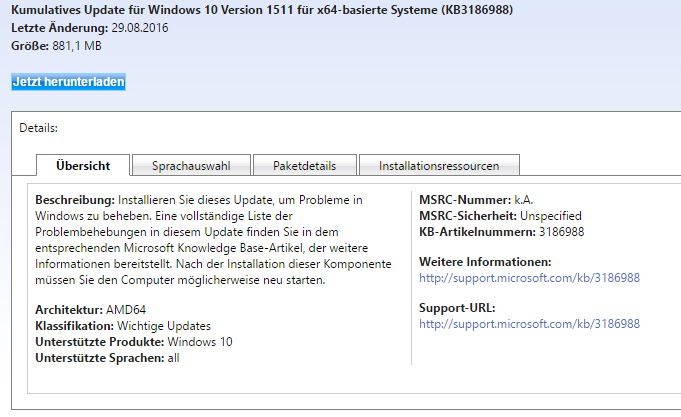Click the Details: label
This screenshot has width=681, height=417.
[38, 128]
